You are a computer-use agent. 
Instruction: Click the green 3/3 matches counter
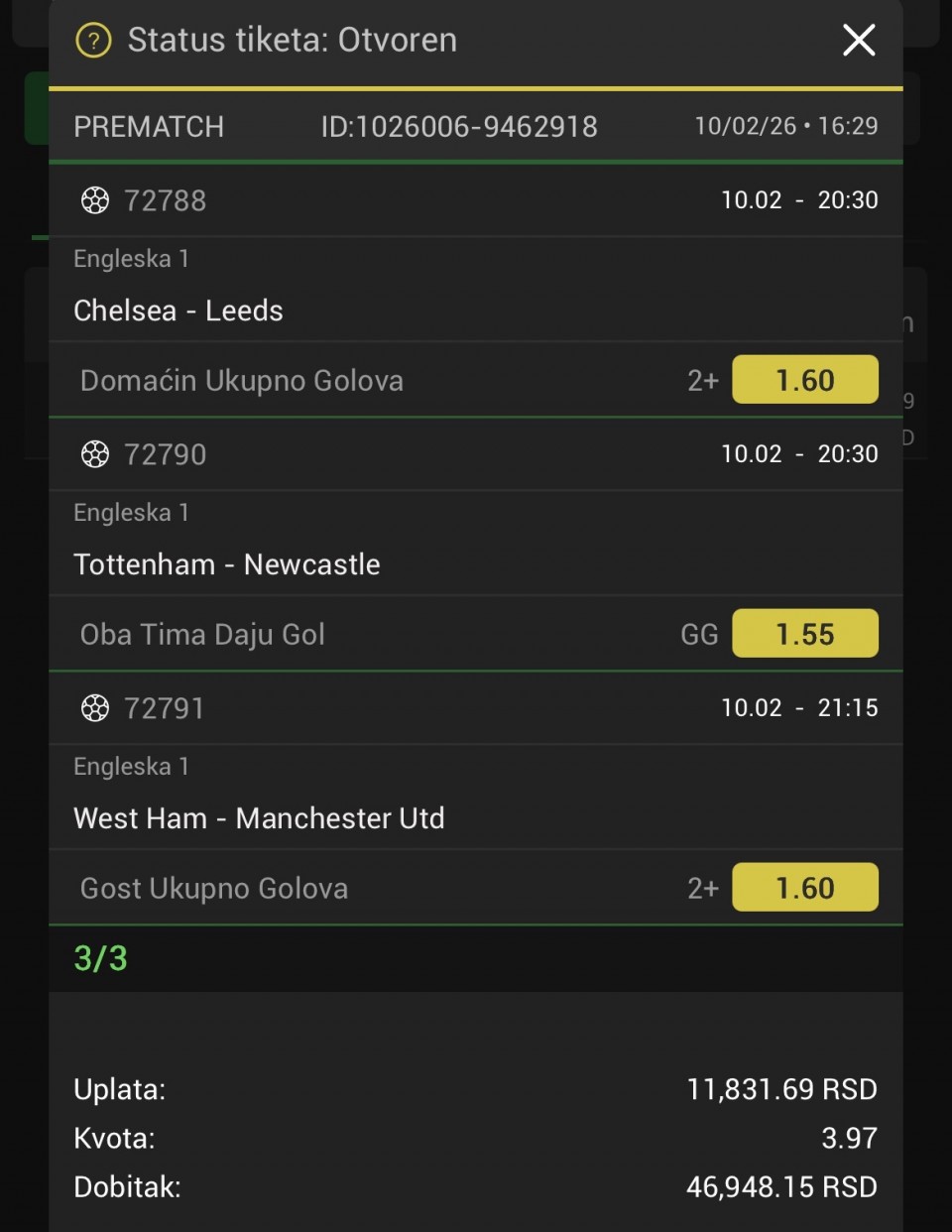click(100, 958)
